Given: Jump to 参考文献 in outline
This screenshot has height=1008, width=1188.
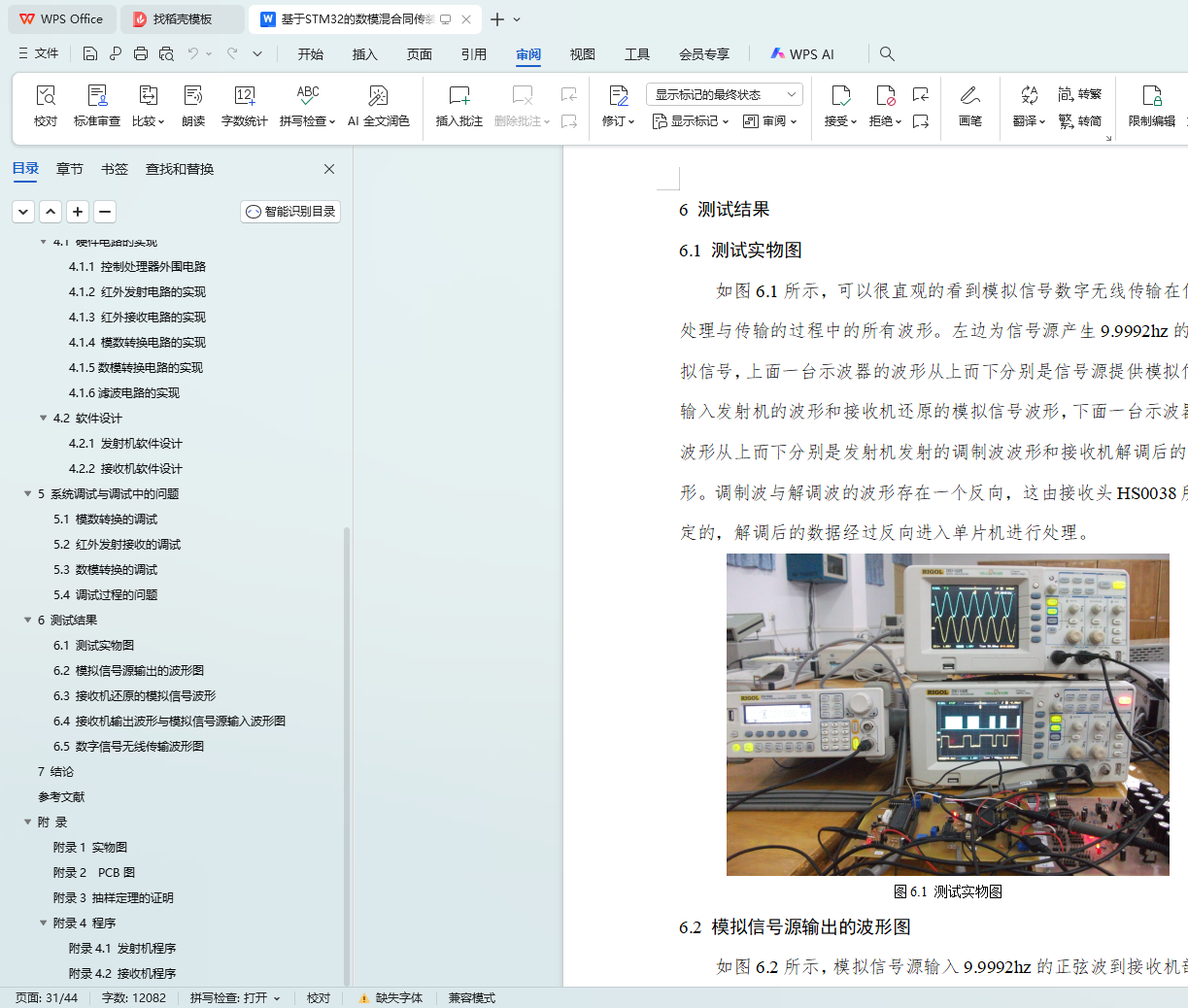Looking at the screenshot, I should pyautogui.click(x=61, y=797).
